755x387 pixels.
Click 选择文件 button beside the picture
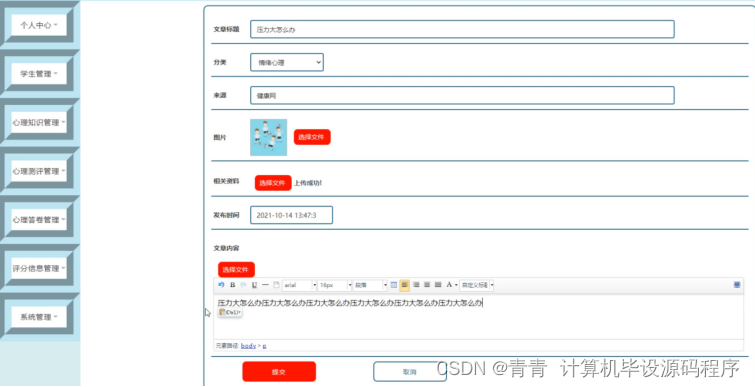(312, 137)
